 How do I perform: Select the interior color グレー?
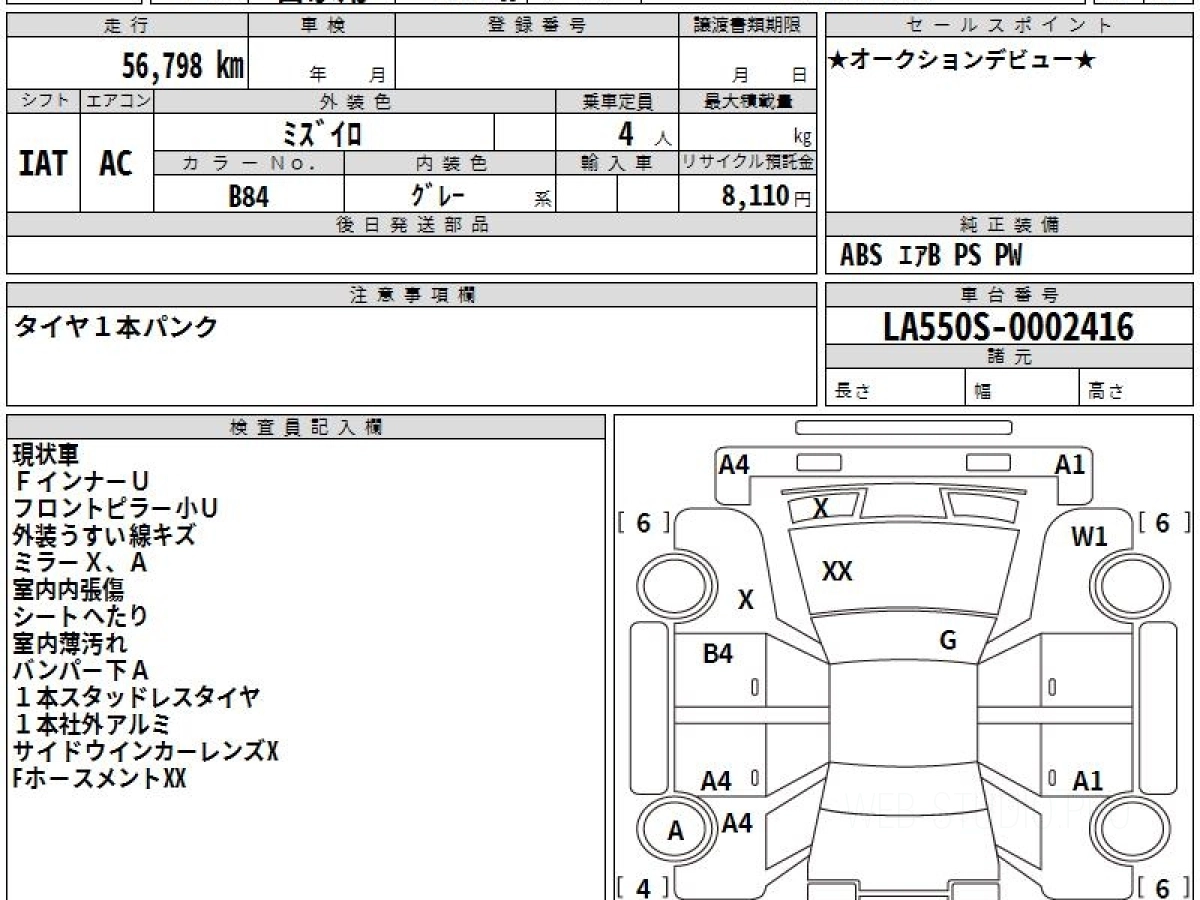(x=438, y=194)
